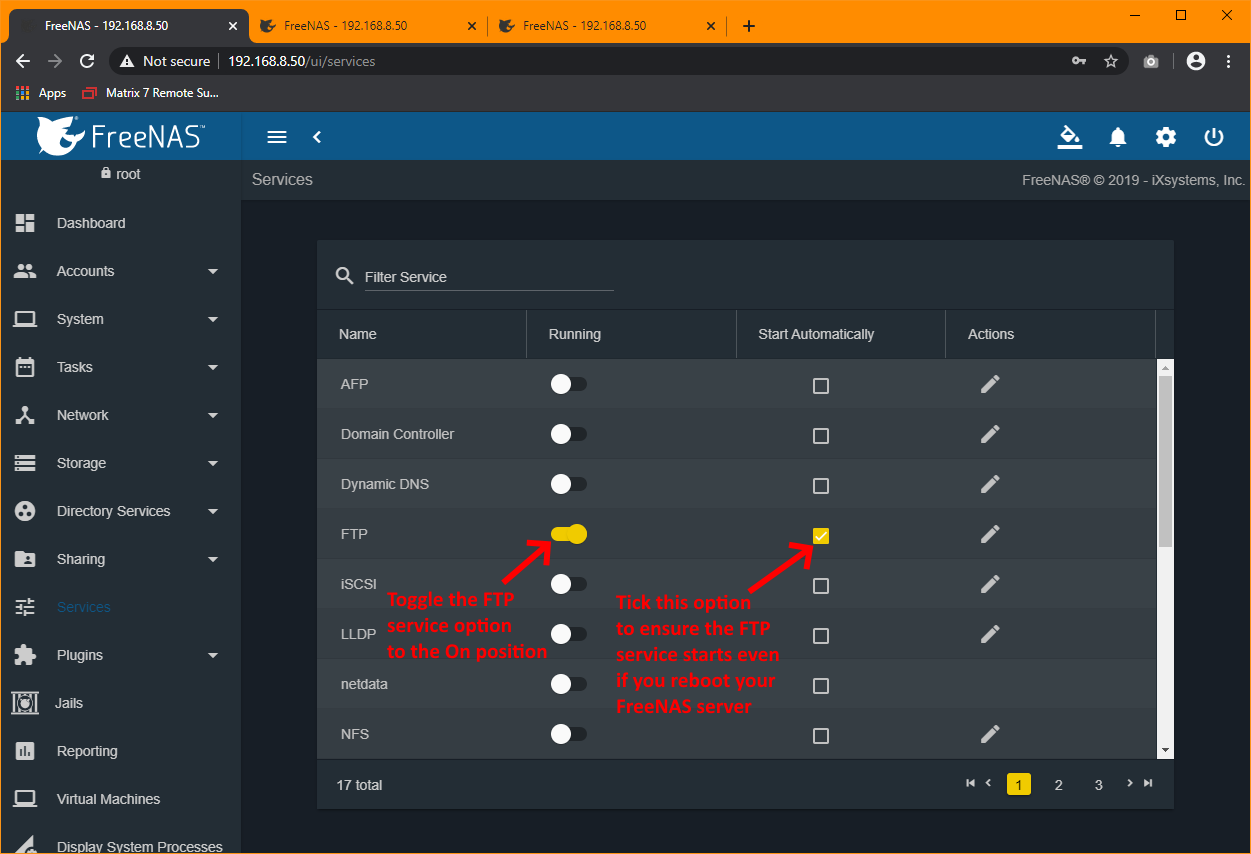Go back with the browser back arrow
Screen dimensions: 1251x854
tap(23, 61)
